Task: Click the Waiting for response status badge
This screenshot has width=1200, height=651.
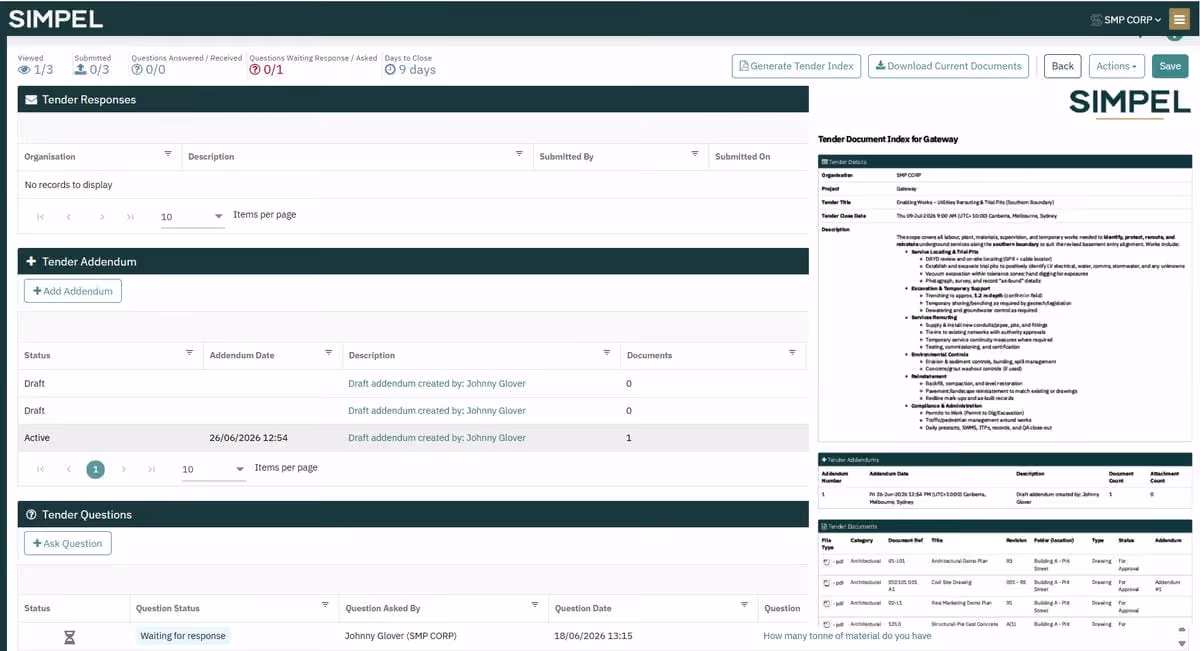Action: [x=183, y=636]
